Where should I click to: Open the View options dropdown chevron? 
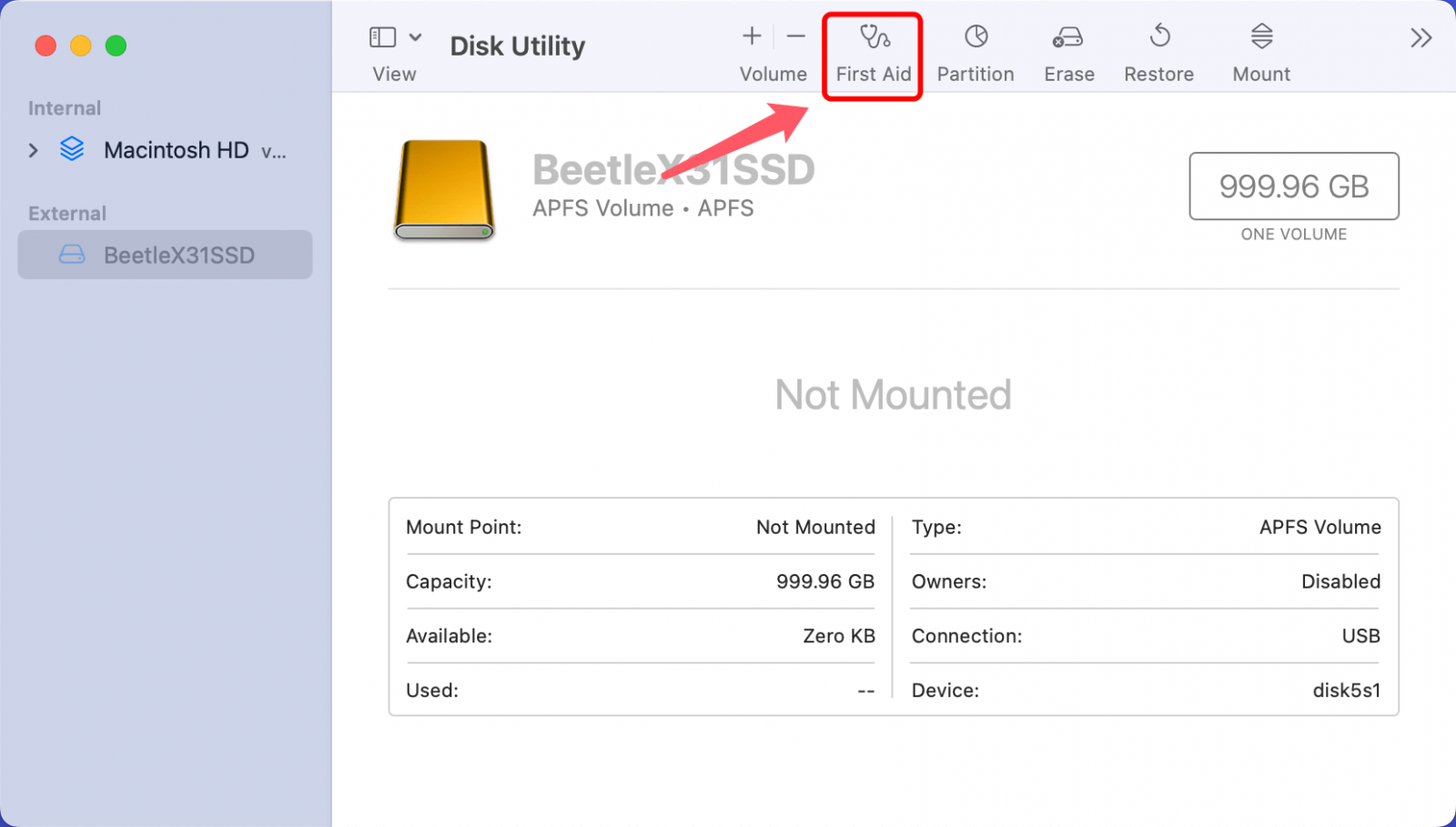point(415,36)
